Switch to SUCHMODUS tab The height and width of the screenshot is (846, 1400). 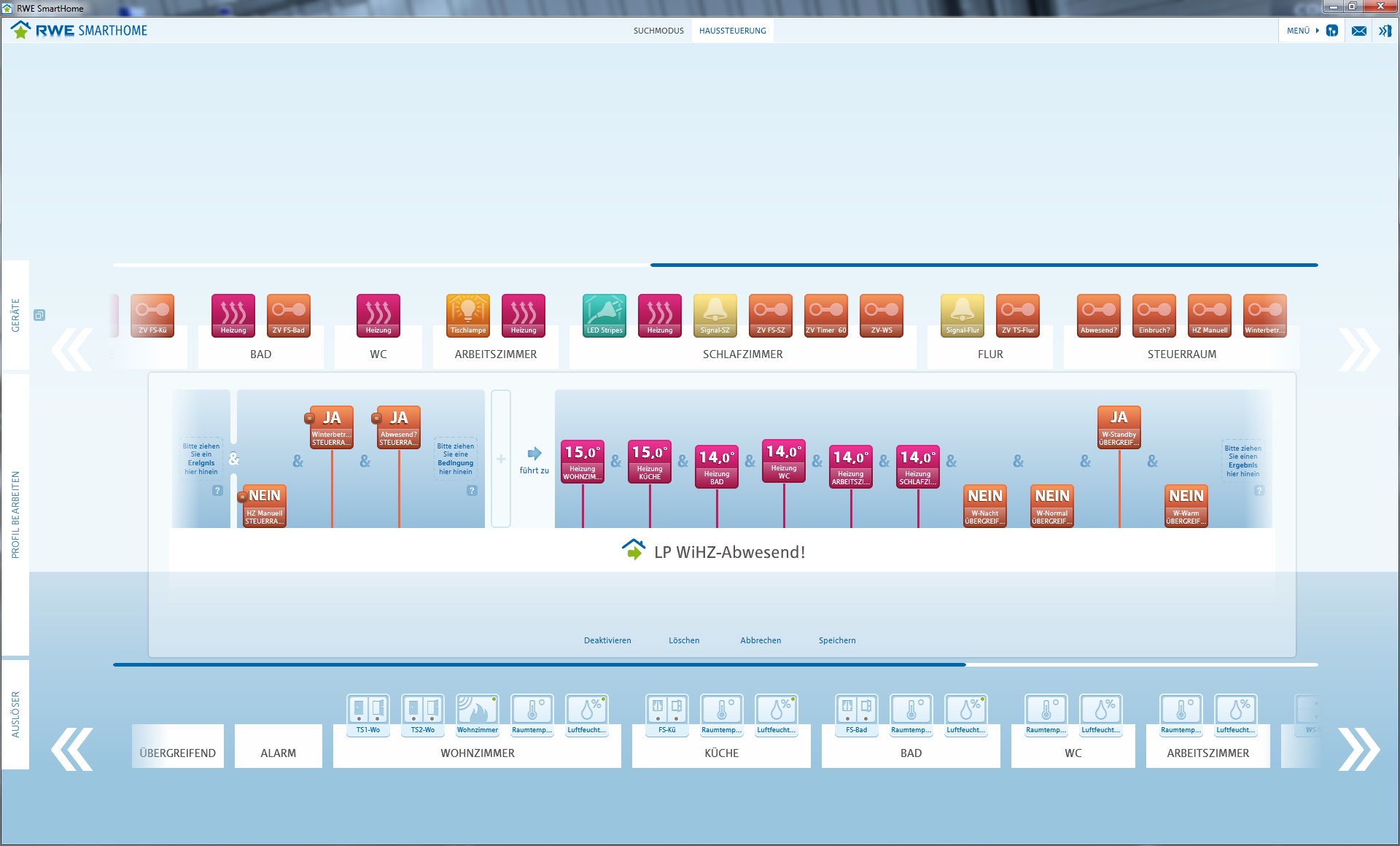click(658, 31)
